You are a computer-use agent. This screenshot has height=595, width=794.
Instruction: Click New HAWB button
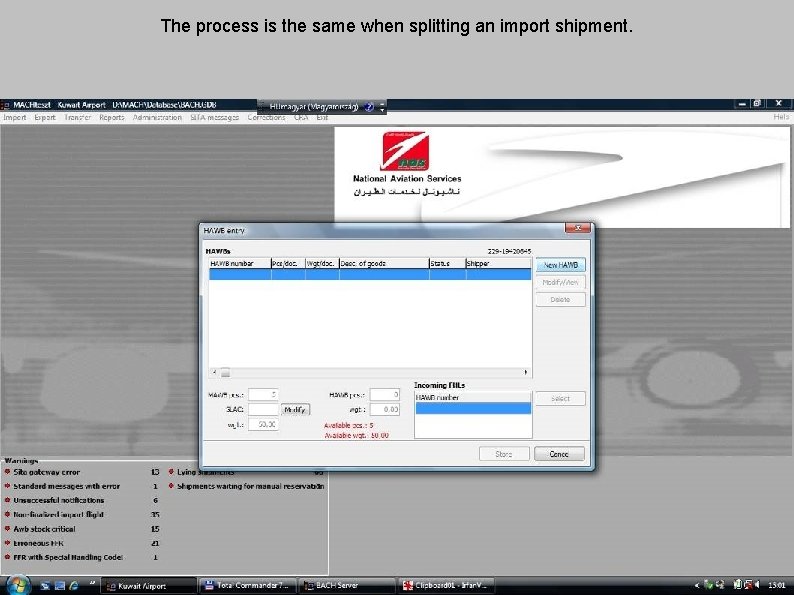click(560, 265)
